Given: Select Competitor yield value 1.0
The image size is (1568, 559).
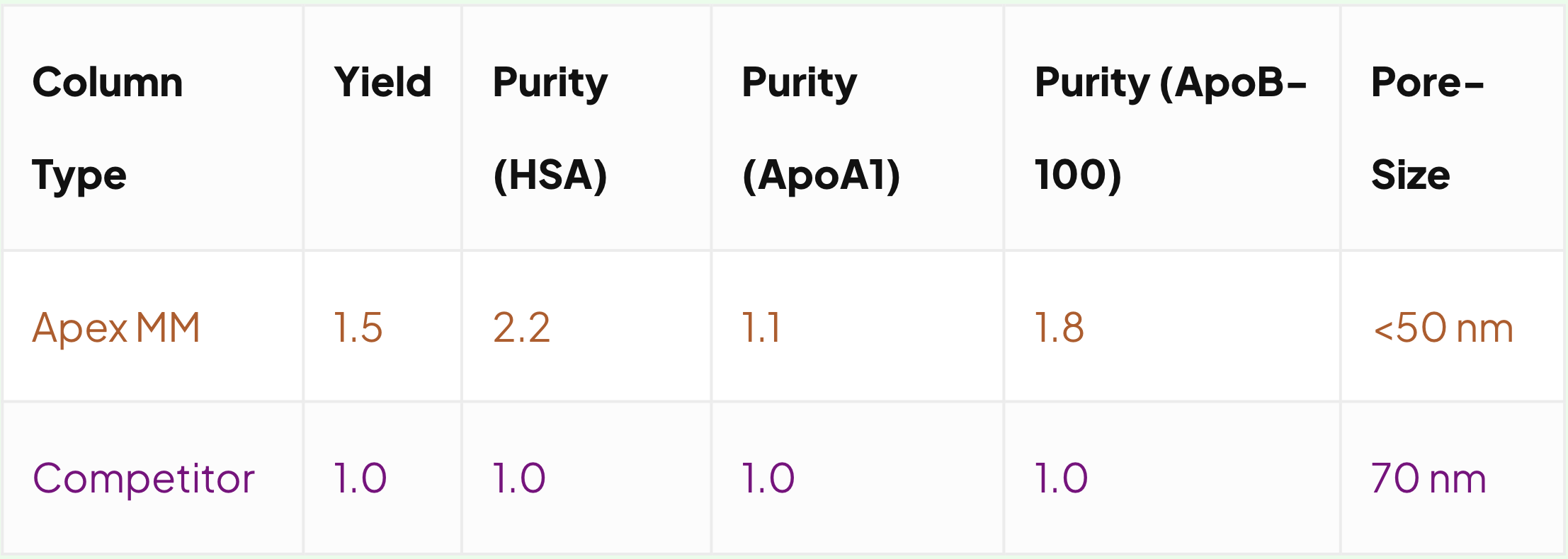Looking at the screenshot, I should [x=360, y=478].
